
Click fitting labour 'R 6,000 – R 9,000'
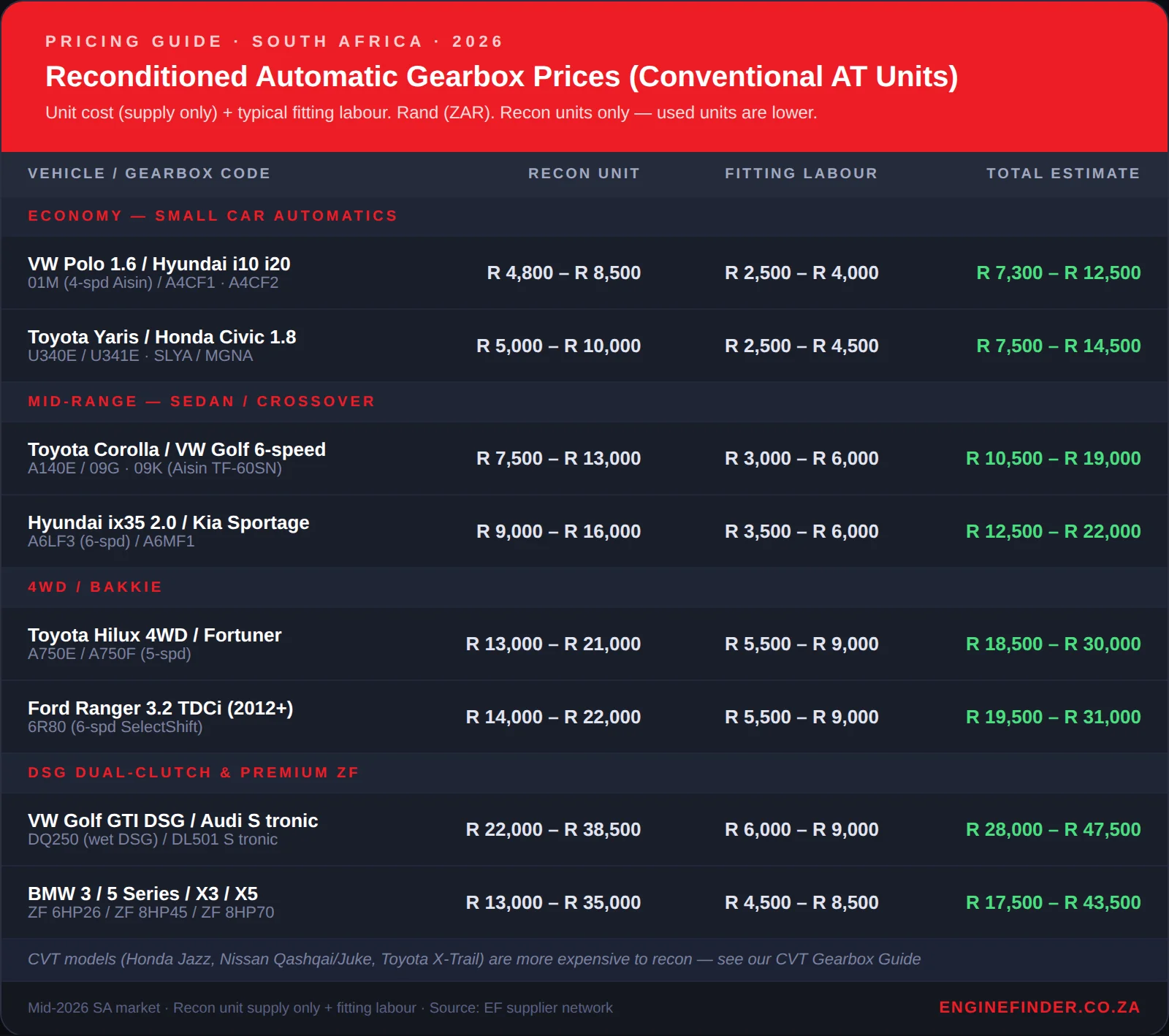pyautogui.click(x=801, y=829)
